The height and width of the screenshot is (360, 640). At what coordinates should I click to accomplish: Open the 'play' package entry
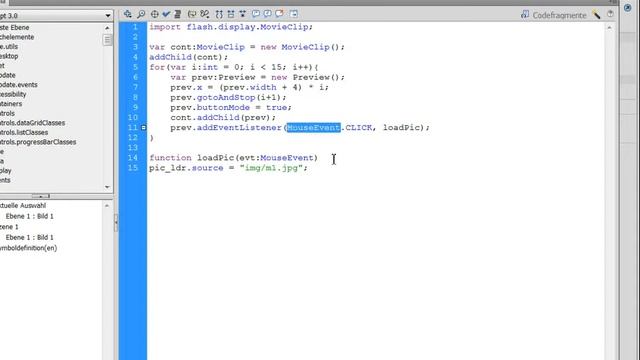pos(6,171)
